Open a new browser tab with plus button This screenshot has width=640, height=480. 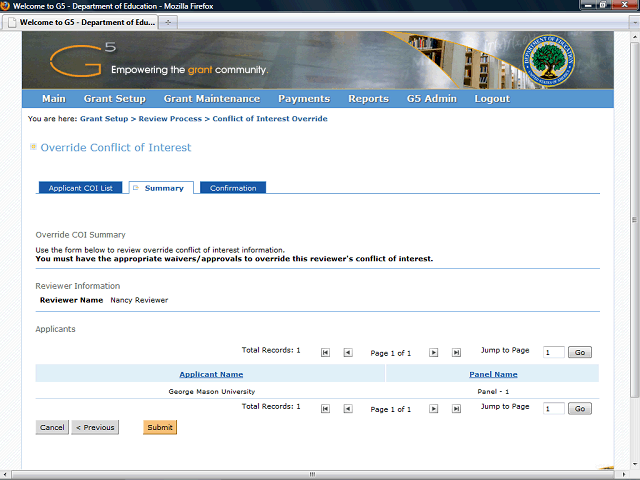168,22
